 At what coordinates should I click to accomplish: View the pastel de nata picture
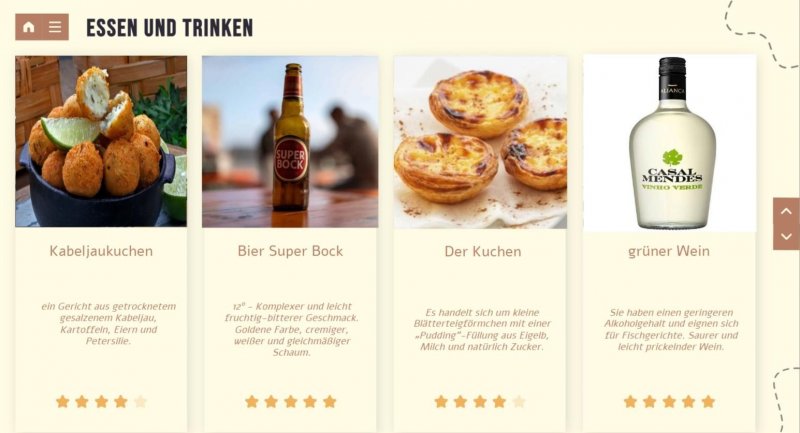point(480,142)
